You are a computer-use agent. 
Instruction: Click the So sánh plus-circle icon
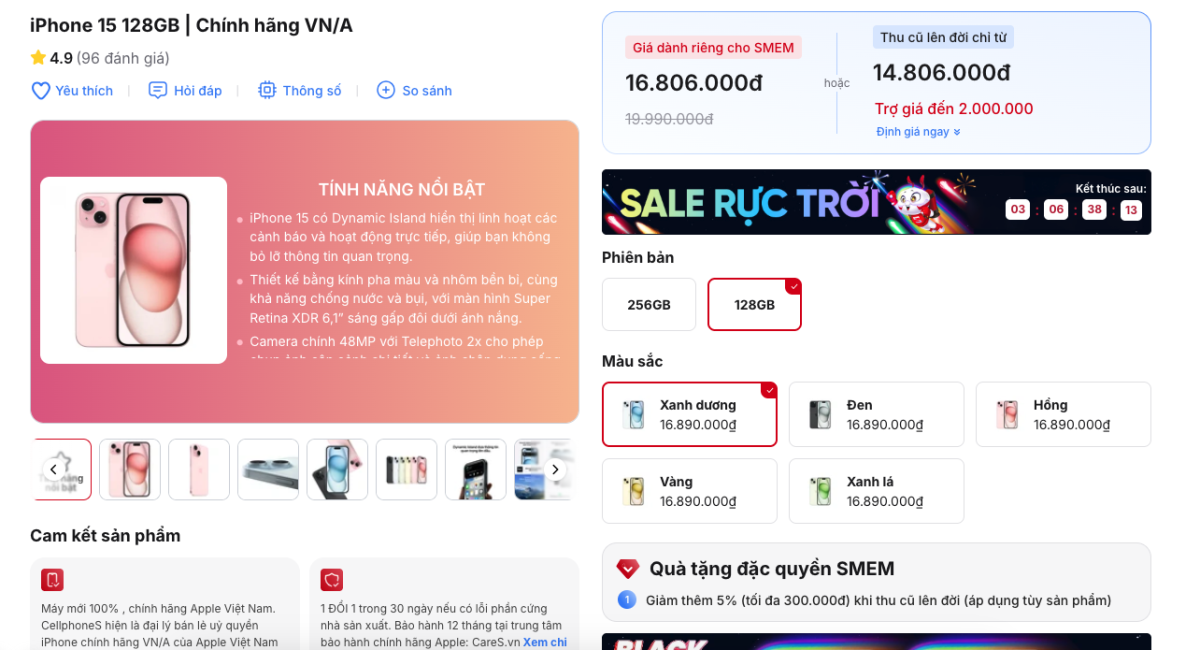(x=386, y=91)
